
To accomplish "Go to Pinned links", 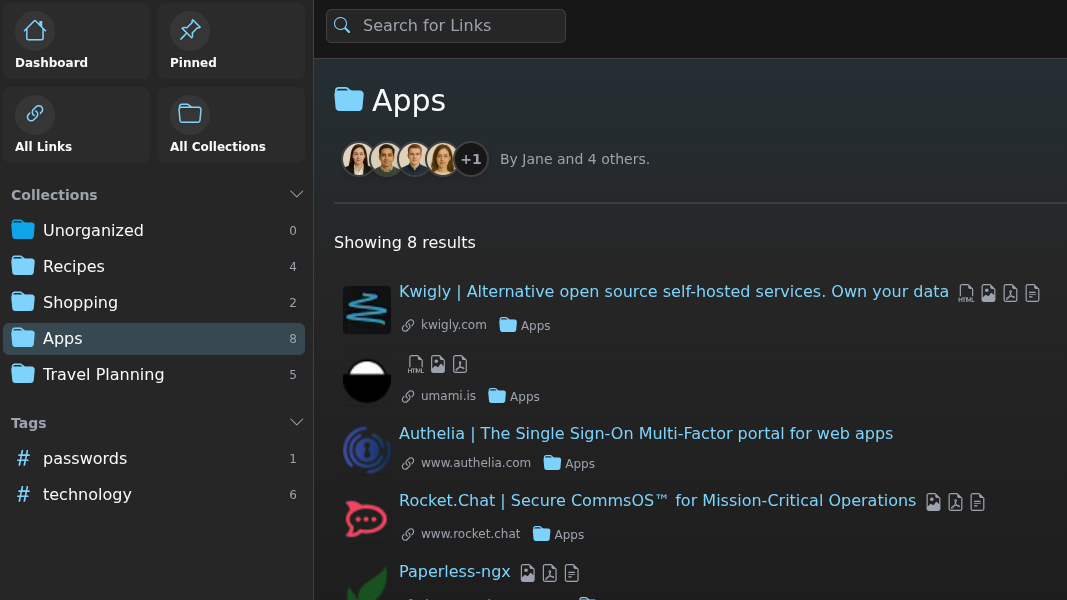I will click(231, 41).
